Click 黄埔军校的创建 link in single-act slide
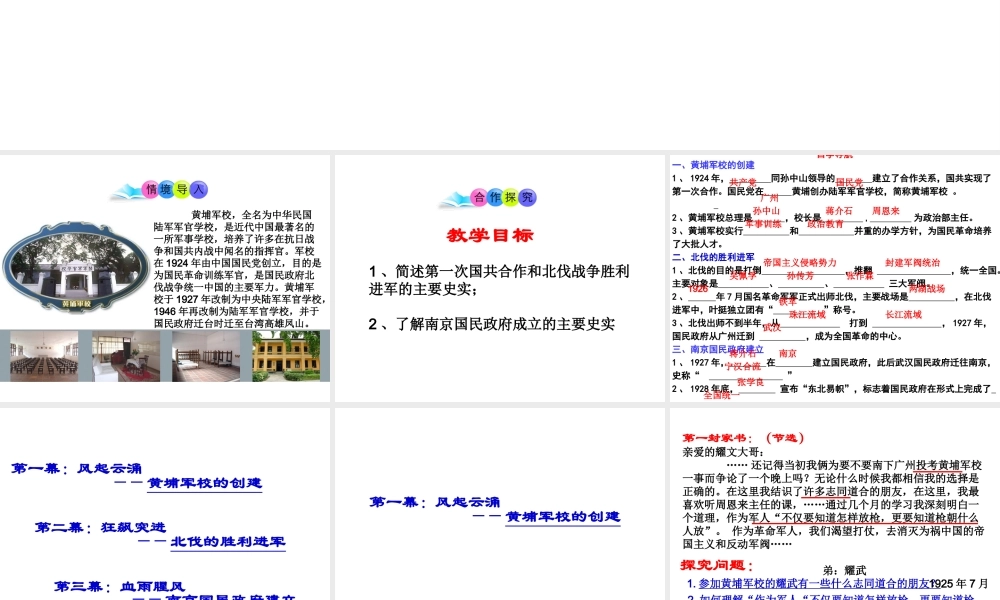This screenshot has height=600, width=1000. (x=563, y=517)
